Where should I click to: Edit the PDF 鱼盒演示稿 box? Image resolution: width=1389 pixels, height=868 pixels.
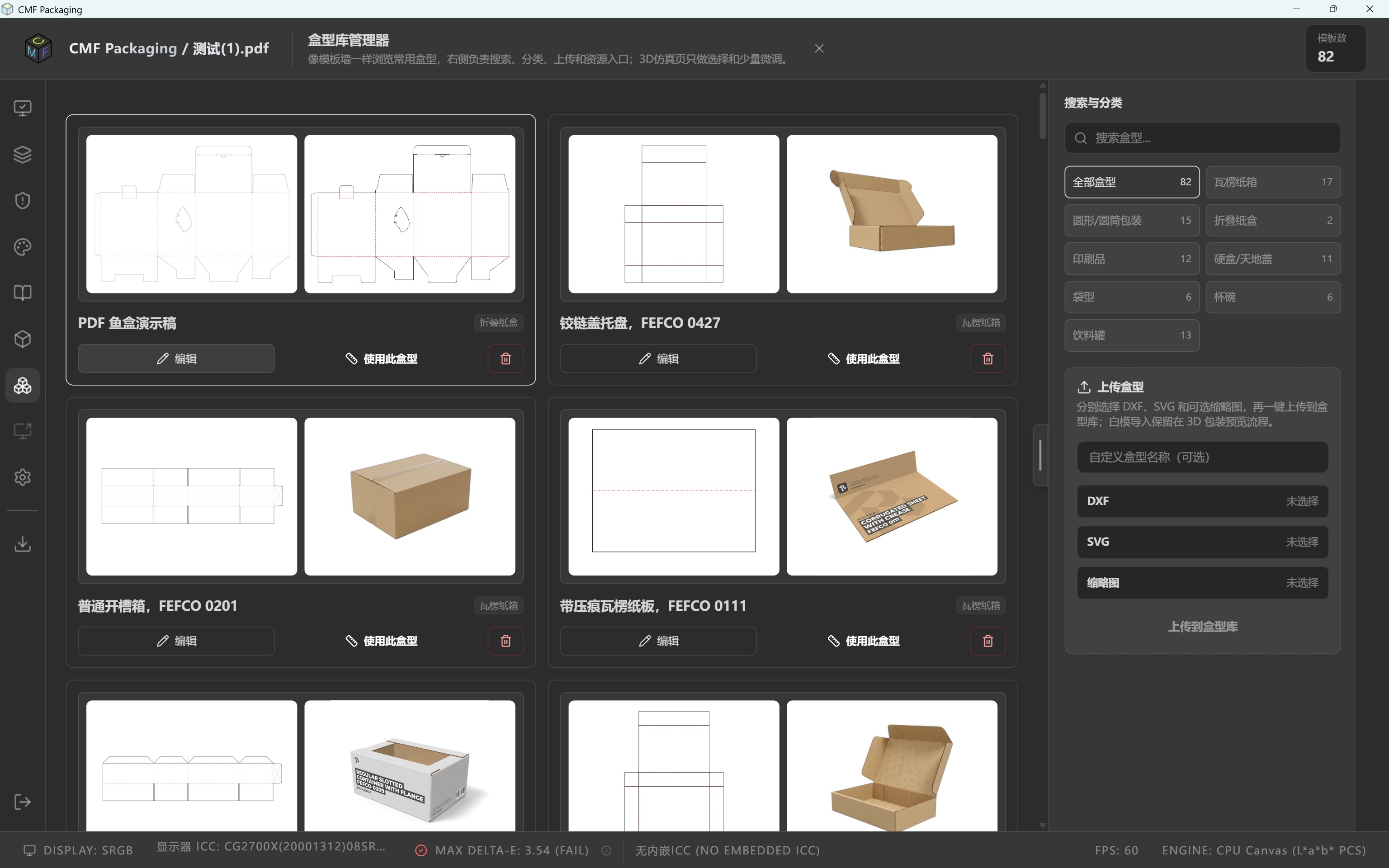(x=176, y=359)
